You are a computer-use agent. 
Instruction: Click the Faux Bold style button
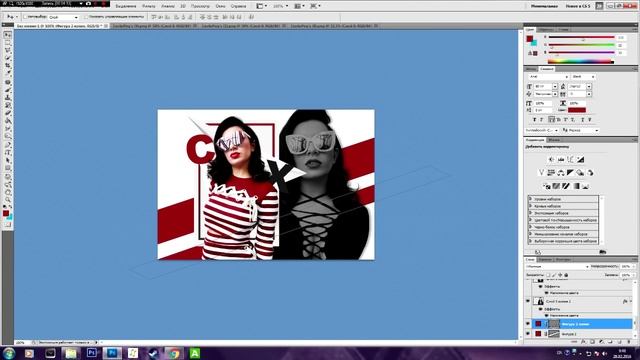[534, 120]
